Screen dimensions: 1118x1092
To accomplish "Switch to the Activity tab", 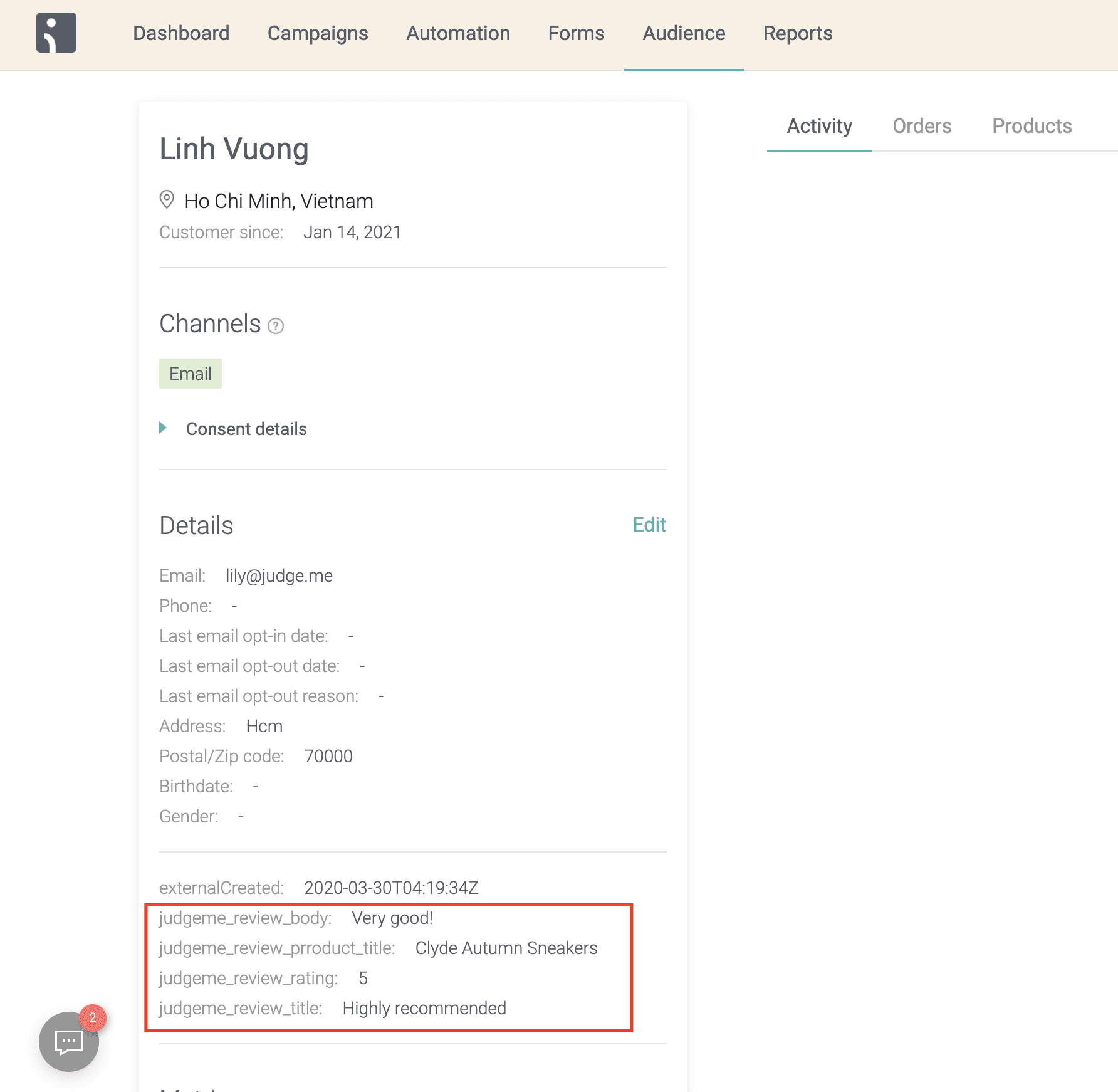I will coord(819,126).
